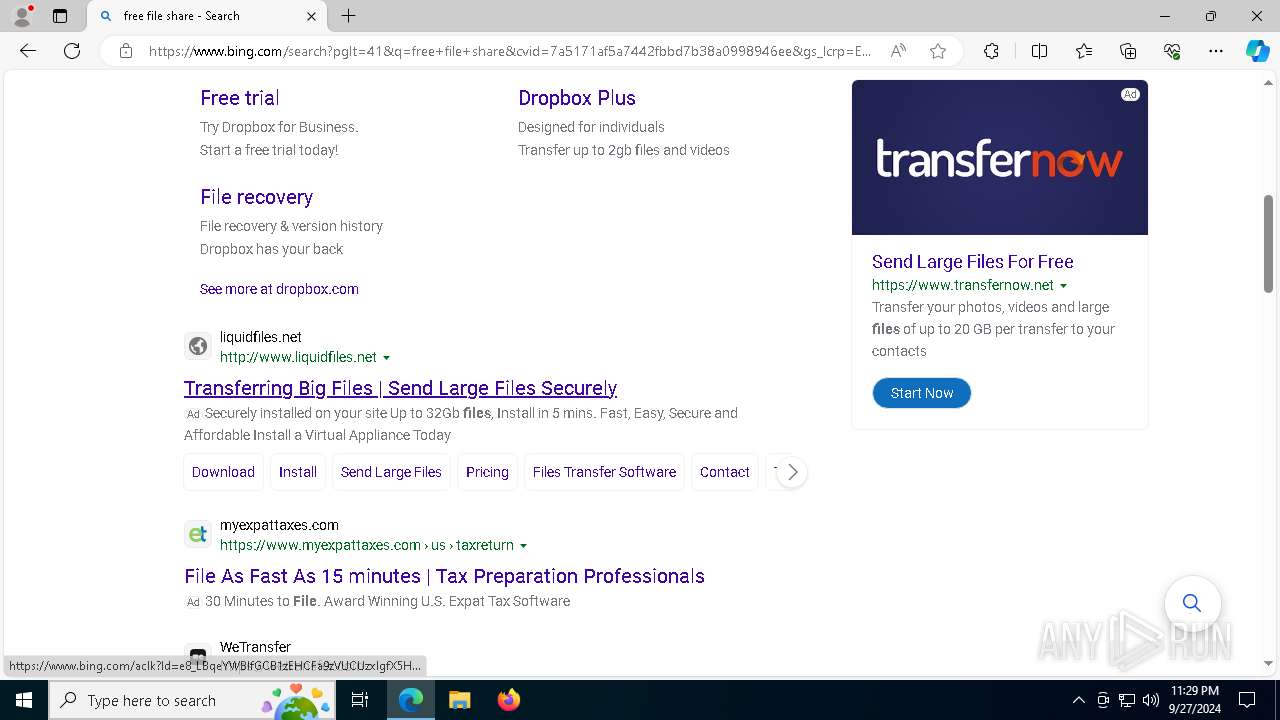Click the myexpattaxes.com site name
This screenshot has height=720, width=1280.
click(279, 525)
